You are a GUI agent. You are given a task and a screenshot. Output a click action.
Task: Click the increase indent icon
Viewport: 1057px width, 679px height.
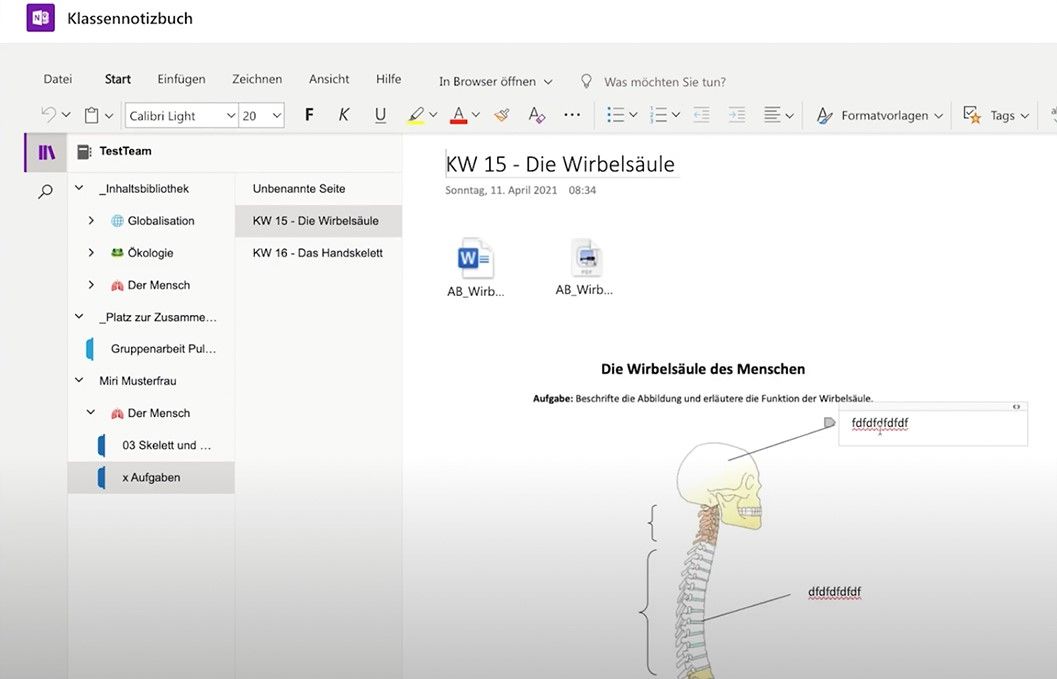tap(737, 115)
